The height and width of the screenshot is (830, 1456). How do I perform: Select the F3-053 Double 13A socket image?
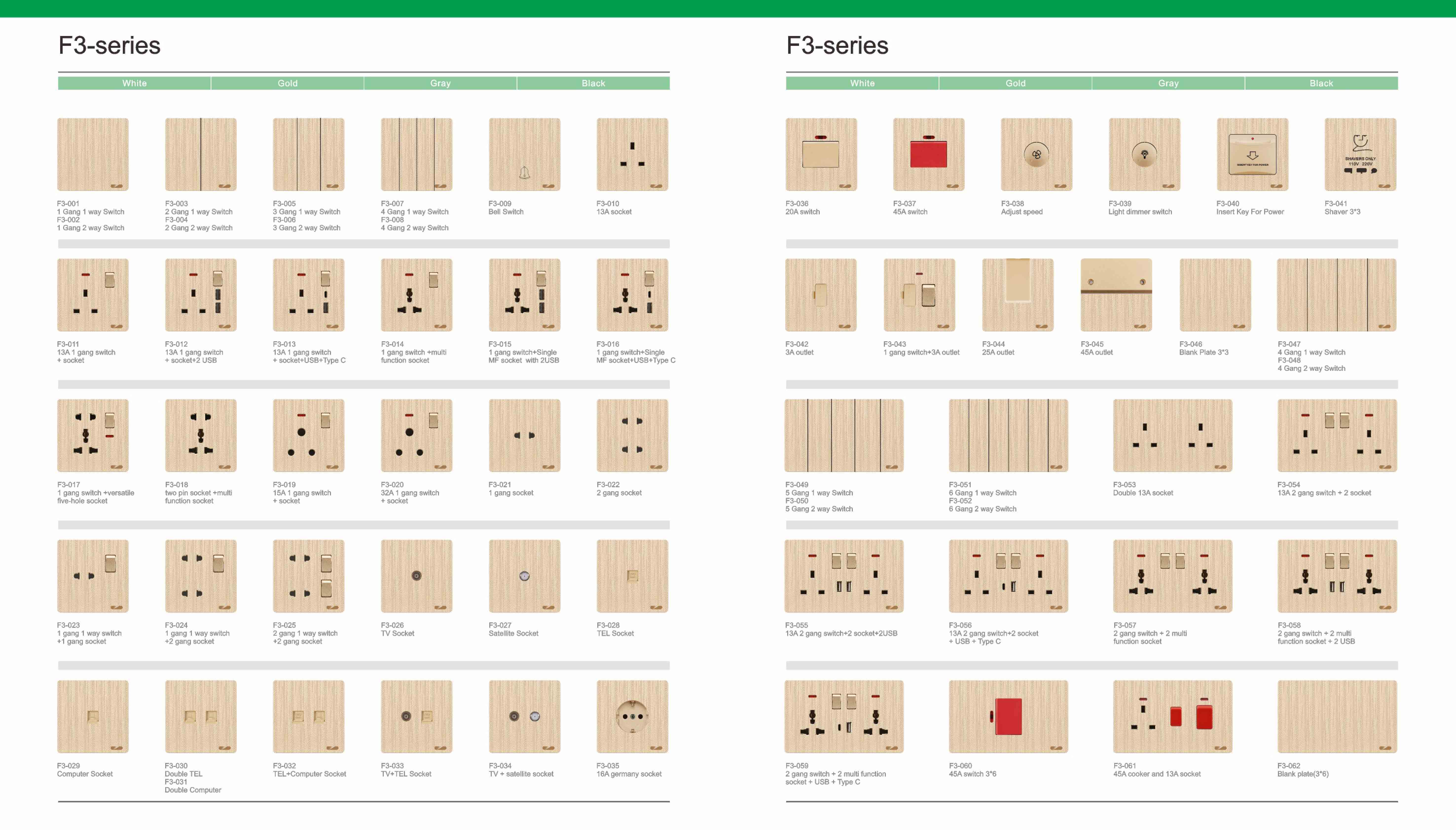coord(1173,435)
